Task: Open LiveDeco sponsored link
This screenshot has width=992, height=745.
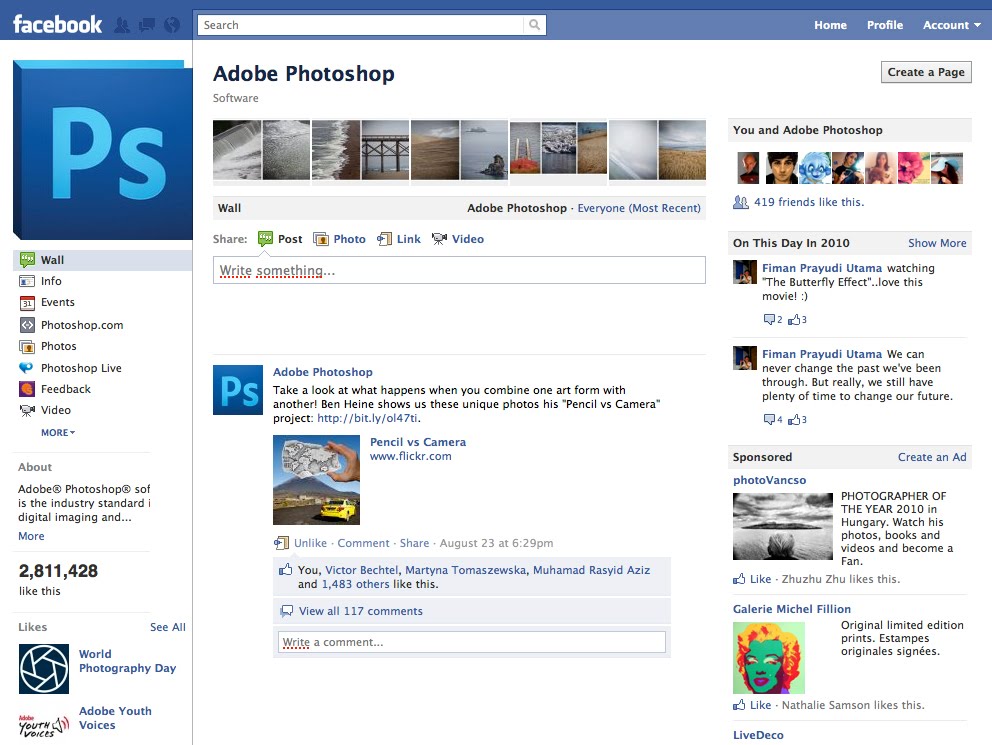Action: pyautogui.click(x=758, y=735)
